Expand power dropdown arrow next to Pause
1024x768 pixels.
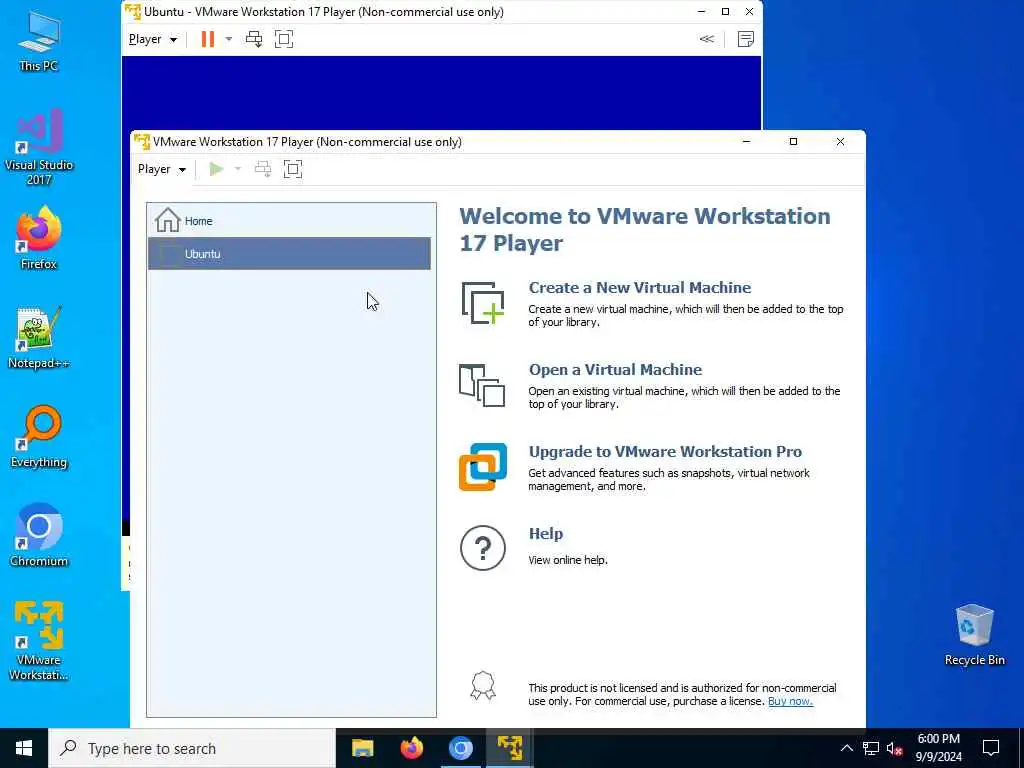pos(229,39)
